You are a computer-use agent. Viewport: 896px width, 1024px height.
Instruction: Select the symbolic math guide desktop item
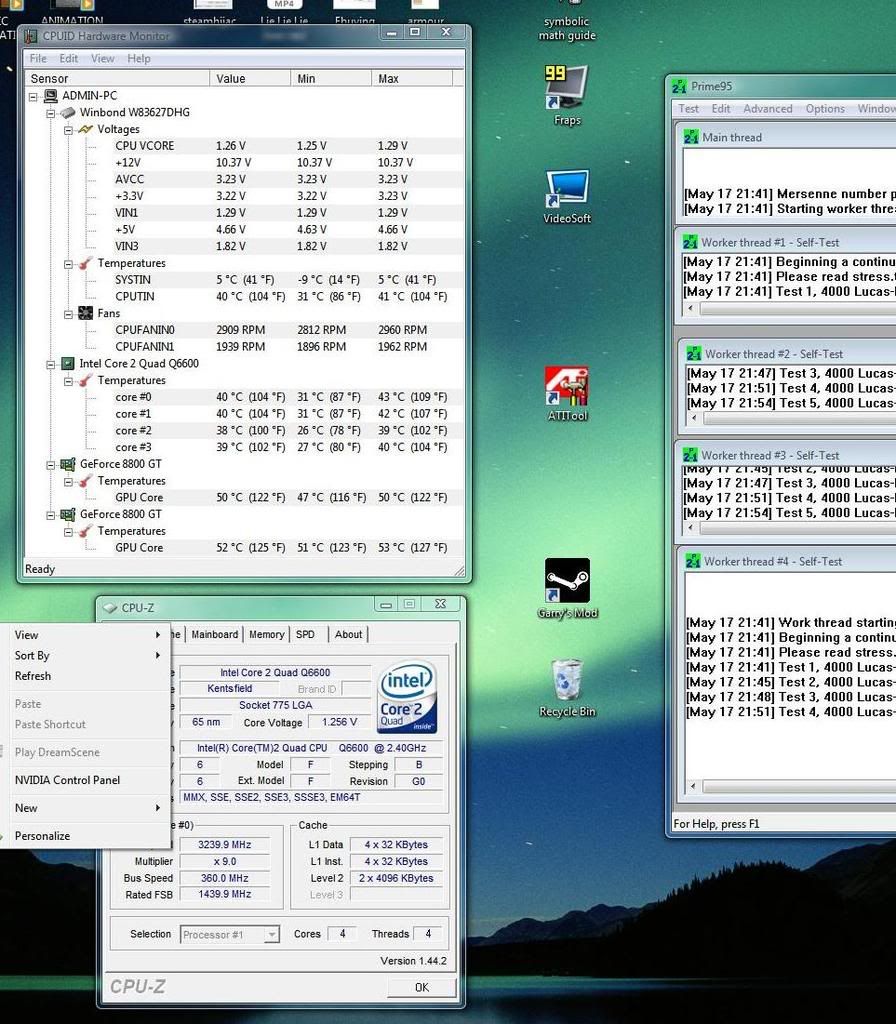(x=567, y=22)
